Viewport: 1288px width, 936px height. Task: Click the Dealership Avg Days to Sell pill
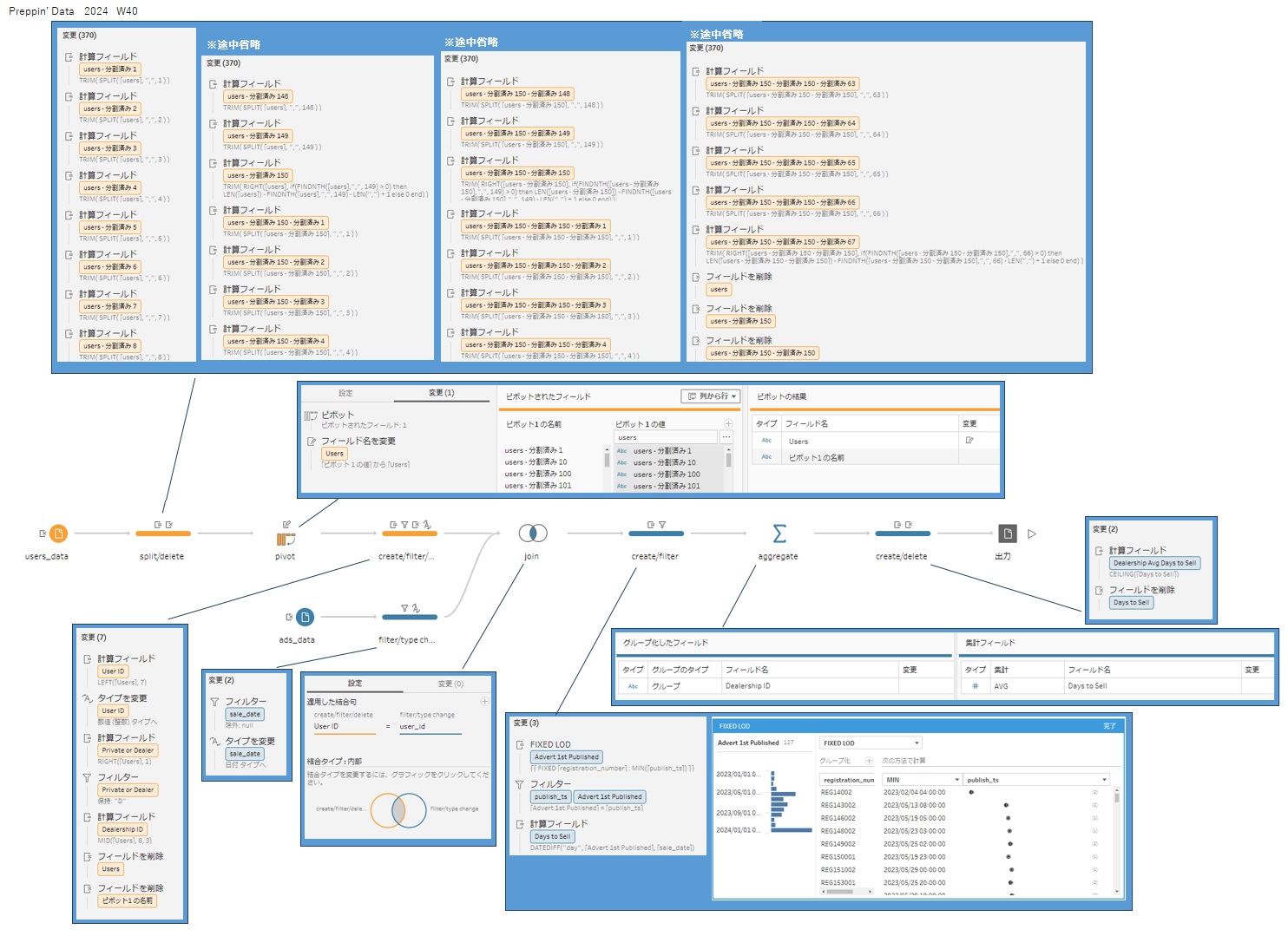click(1154, 563)
